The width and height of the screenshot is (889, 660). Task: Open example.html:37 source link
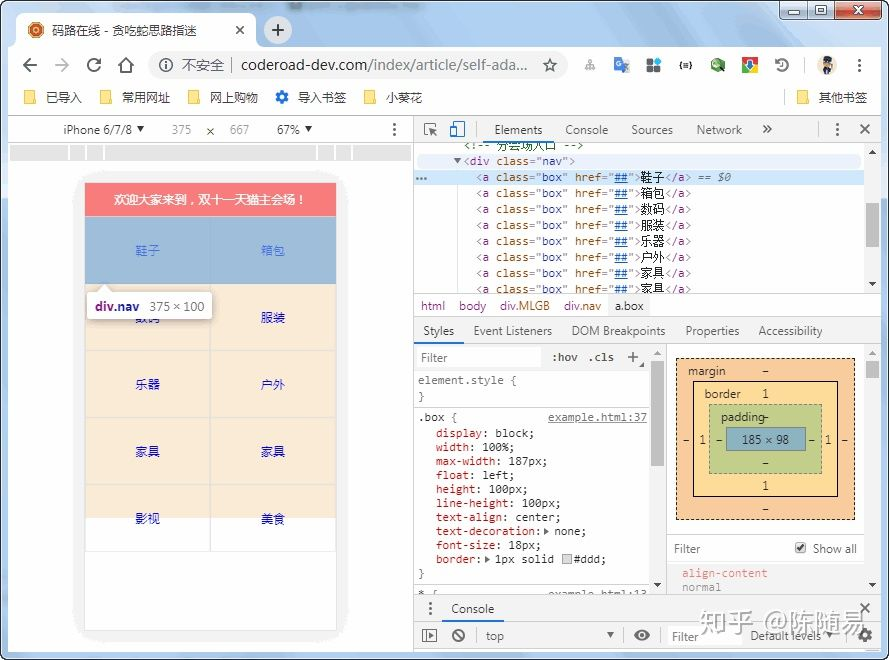597,417
